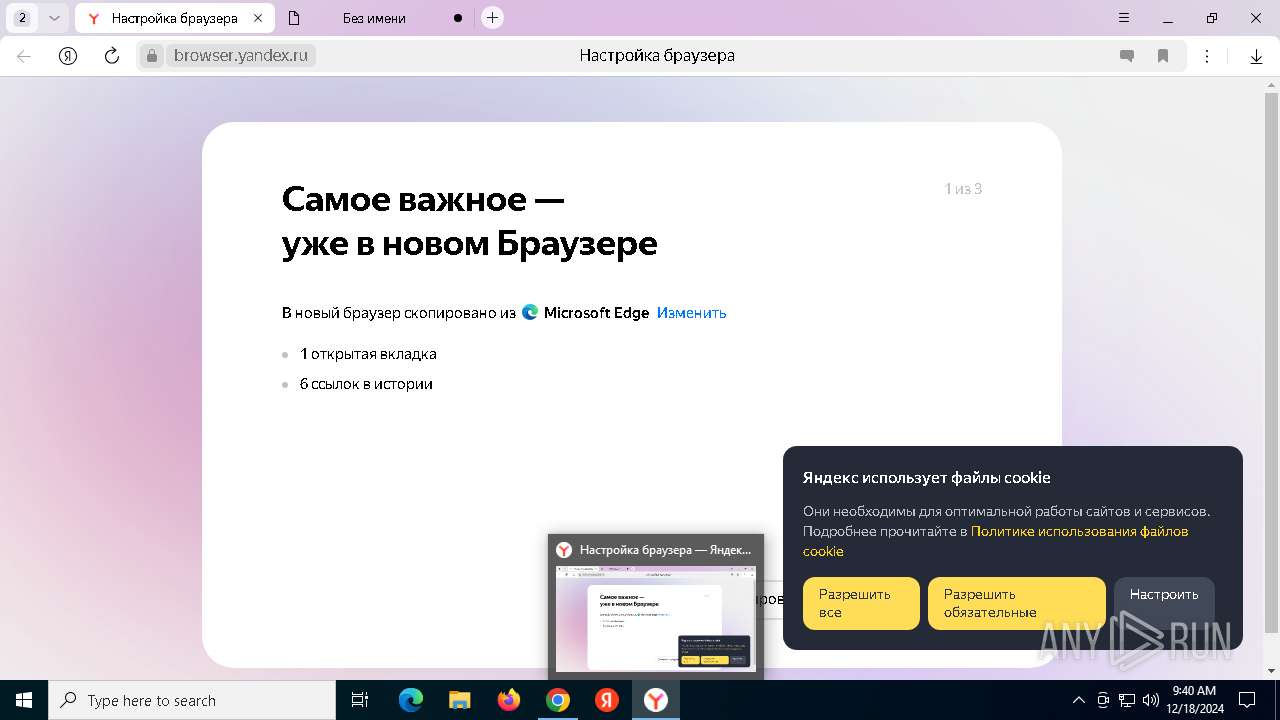This screenshot has height=720, width=1280.
Task: Click the Yandex Я home button
Action: point(68,56)
